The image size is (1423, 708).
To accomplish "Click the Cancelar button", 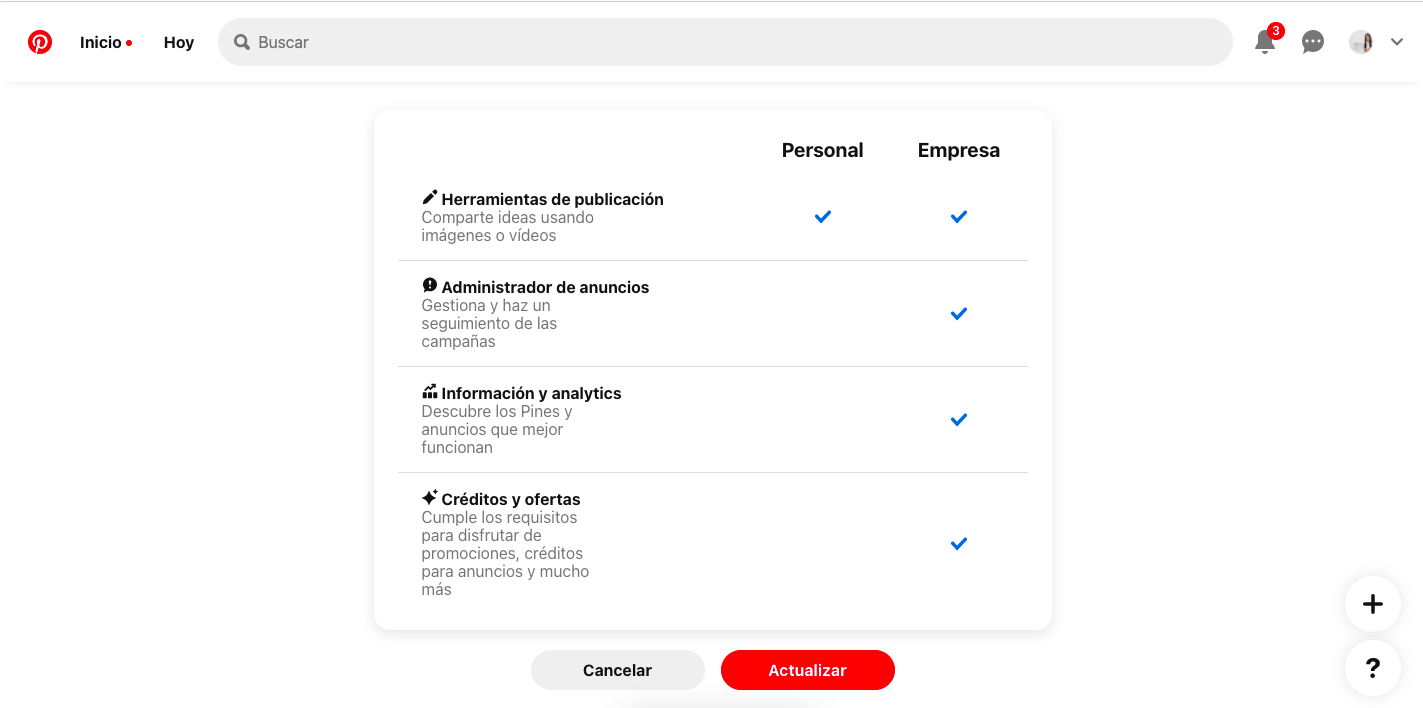I will [x=617, y=670].
